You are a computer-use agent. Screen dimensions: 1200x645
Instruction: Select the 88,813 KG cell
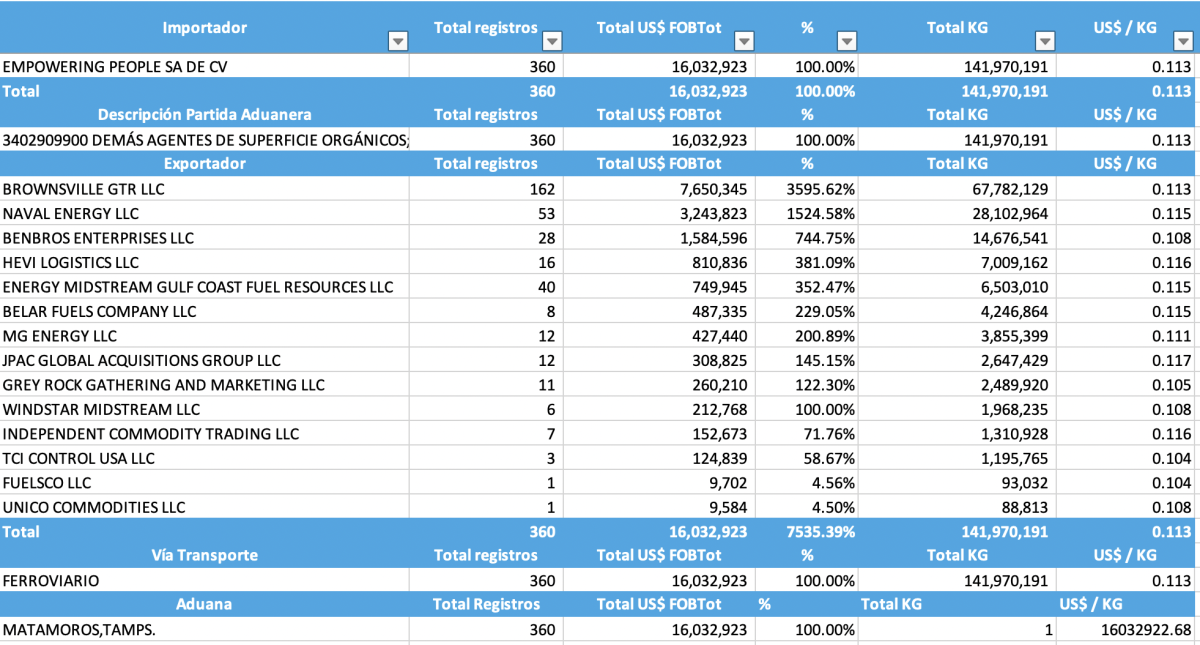tap(958, 508)
